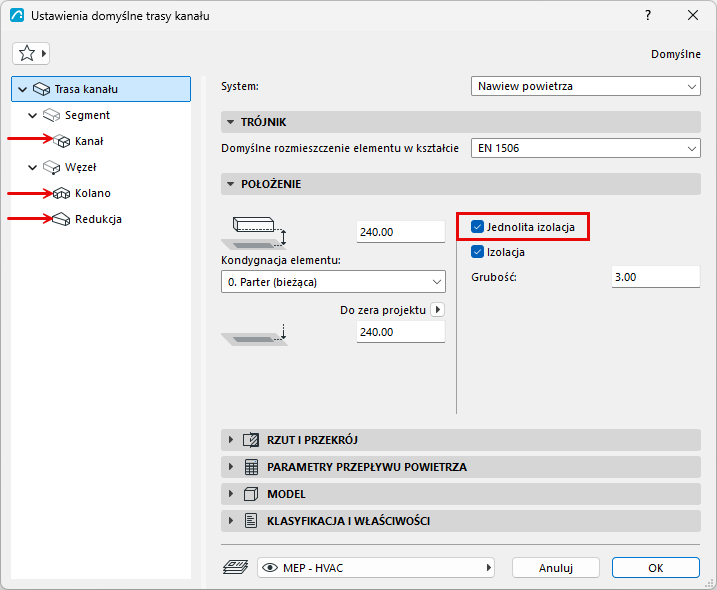Click the layer icon beside MEP - HVAC
This screenshot has height=590, width=717.
click(x=235, y=568)
